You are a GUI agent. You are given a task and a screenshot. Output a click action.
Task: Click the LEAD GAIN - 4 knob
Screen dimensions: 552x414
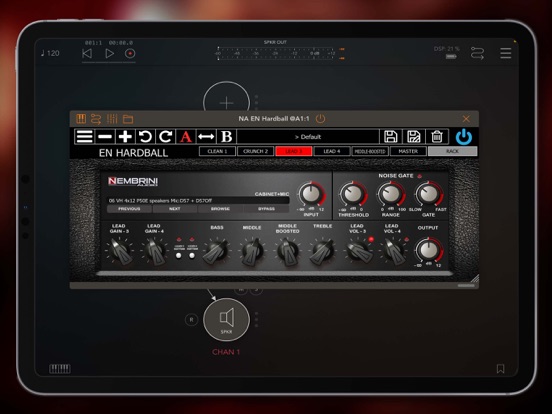tap(155, 251)
